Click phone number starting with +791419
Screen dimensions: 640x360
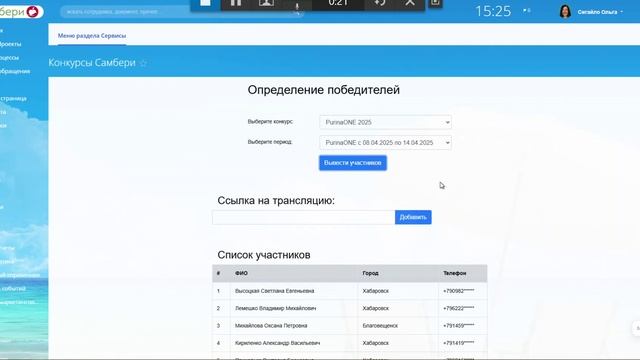tap(459, 343)
